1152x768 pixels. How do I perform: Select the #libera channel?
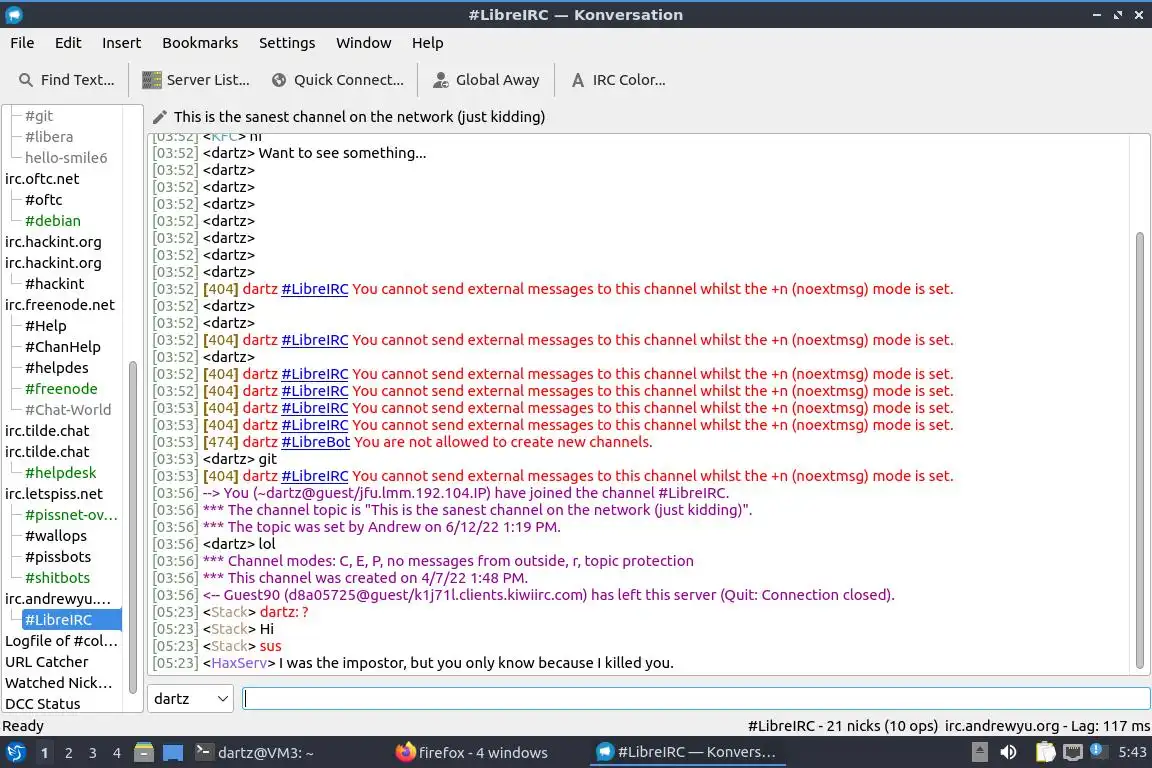pos(48,137)
